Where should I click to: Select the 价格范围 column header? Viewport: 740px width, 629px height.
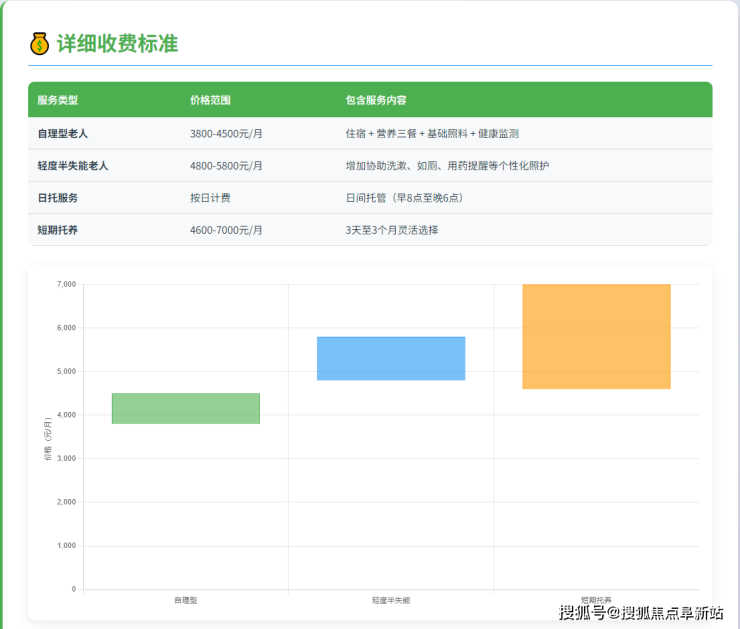coord(210,100)
